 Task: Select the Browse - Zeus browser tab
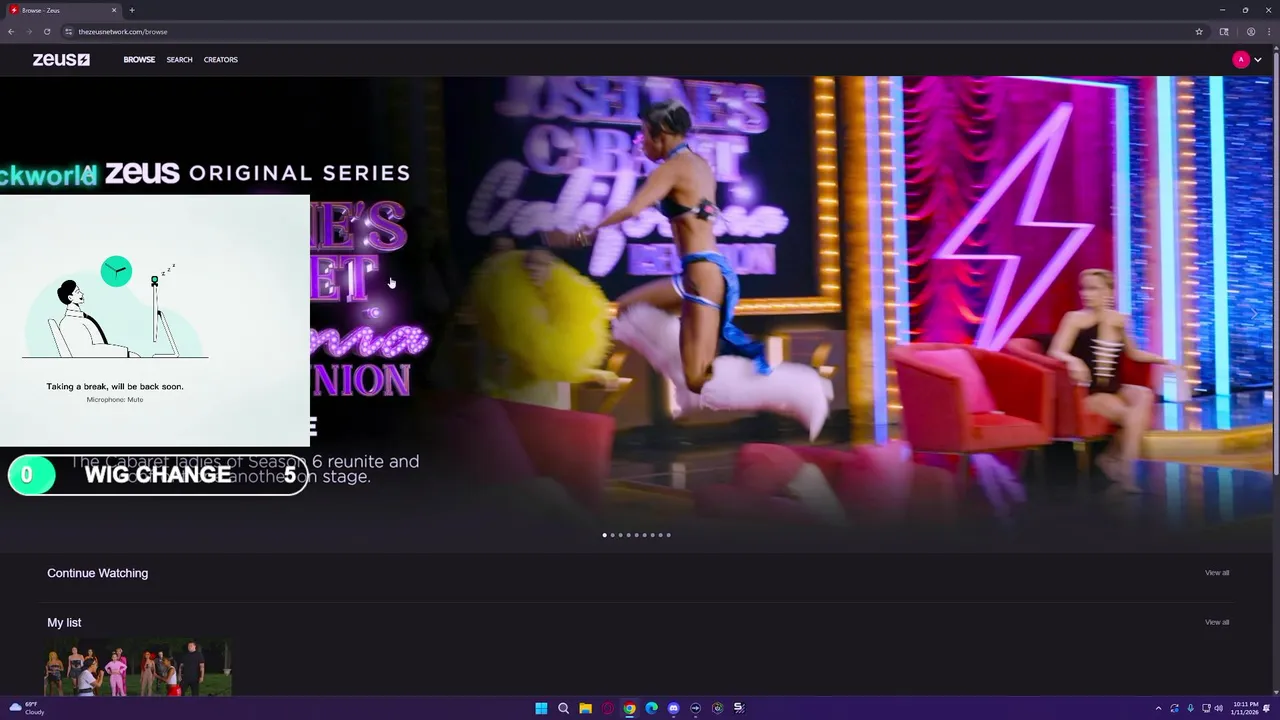pyautogui.click(x=63, y=10)
